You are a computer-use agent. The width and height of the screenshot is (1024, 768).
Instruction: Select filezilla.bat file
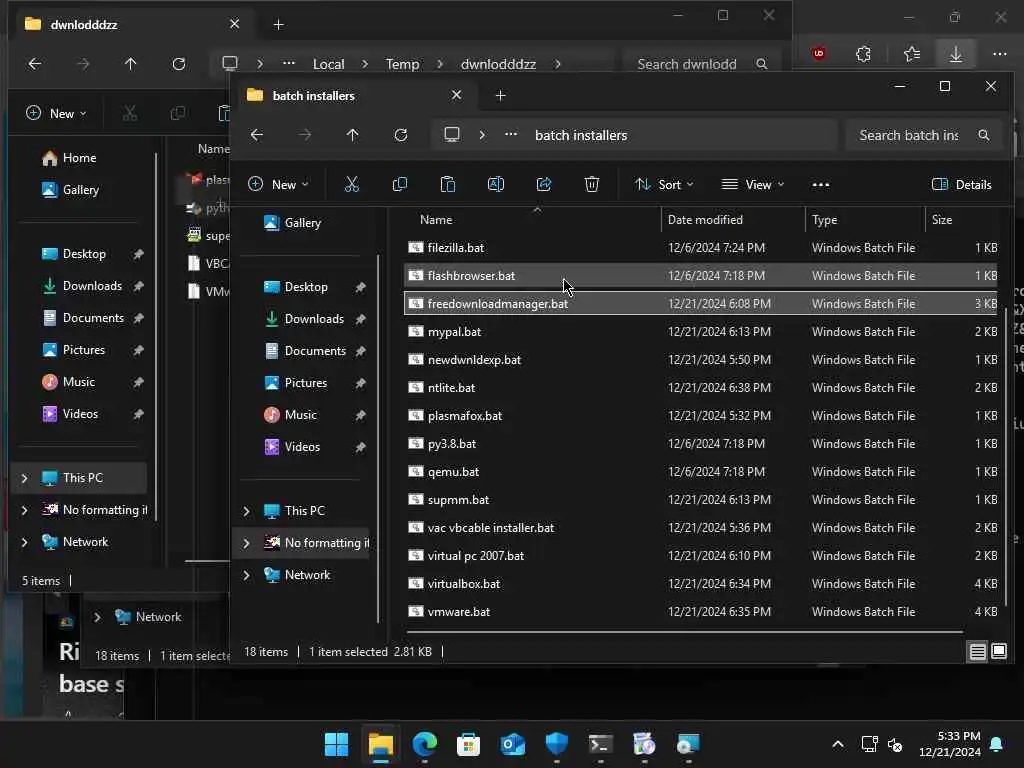pos(701,248)
